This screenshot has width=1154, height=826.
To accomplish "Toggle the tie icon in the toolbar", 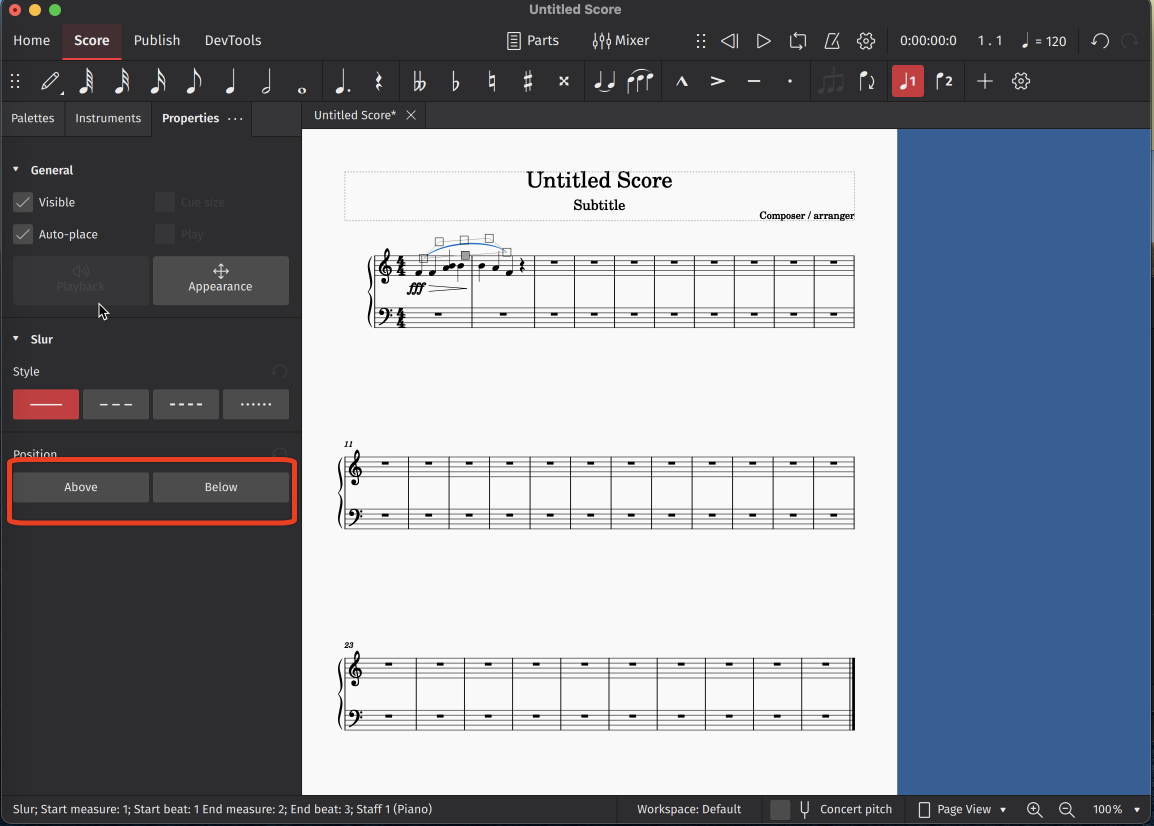I will click(x=604, y=81).
